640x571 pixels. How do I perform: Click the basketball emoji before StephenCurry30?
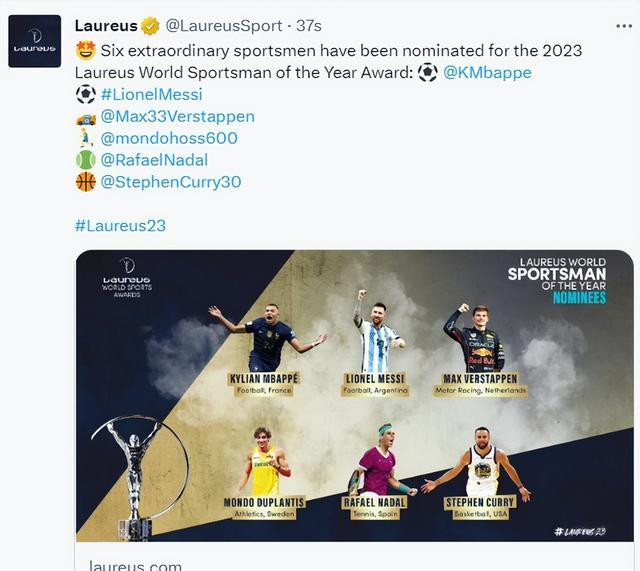[x=86, y=182]
